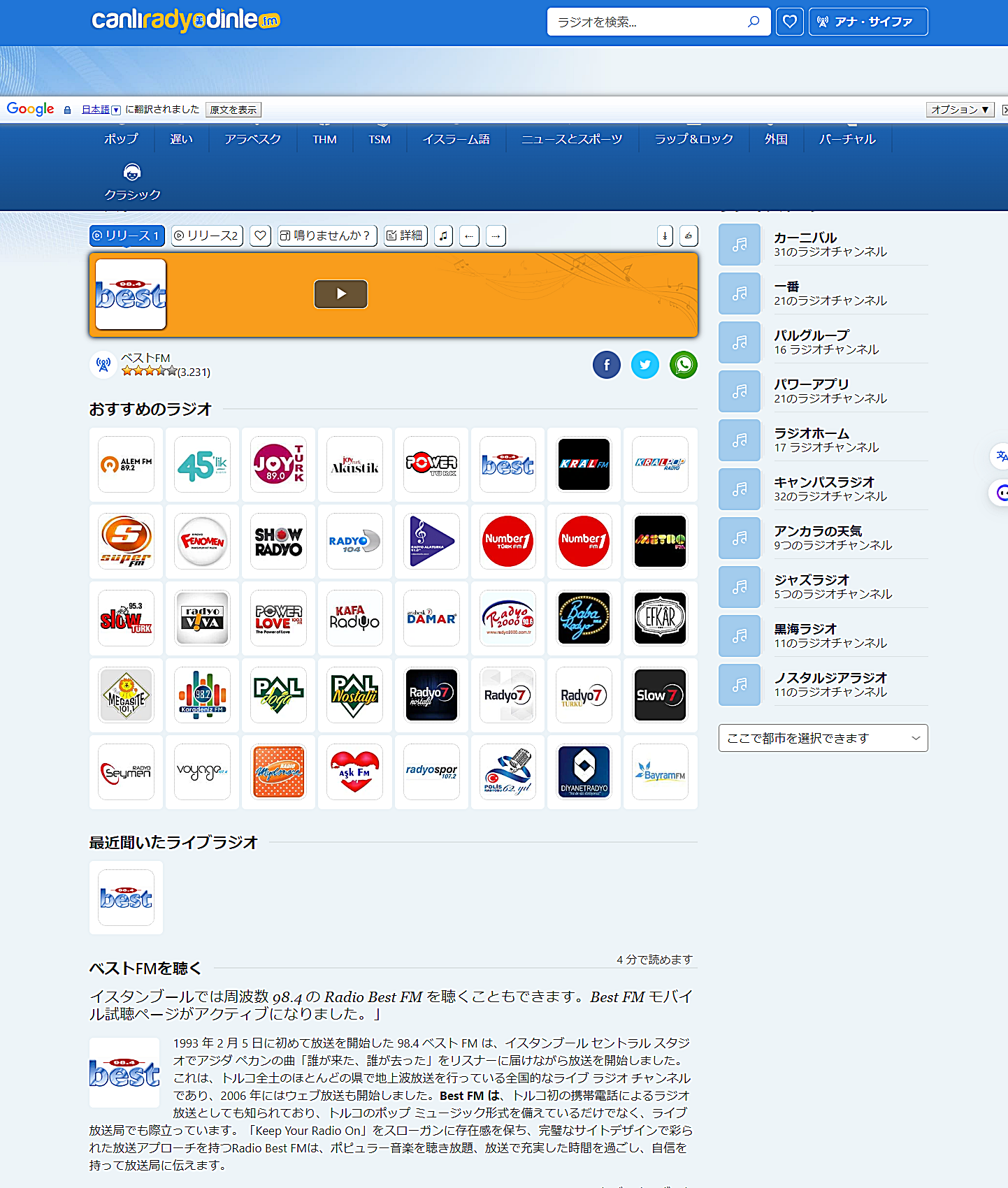
Task: Open Radyospor 107.2 station
Action: (431, 772)
